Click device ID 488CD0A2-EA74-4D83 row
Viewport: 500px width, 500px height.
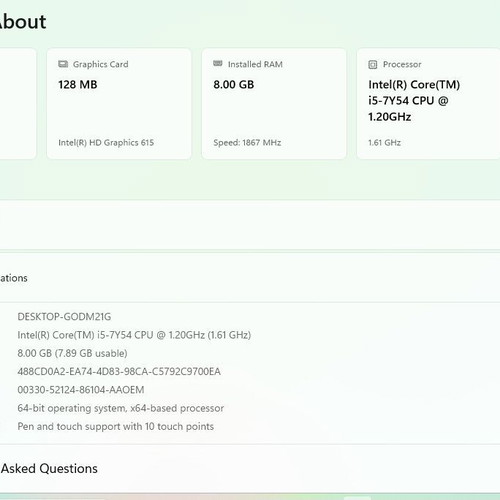119,371
